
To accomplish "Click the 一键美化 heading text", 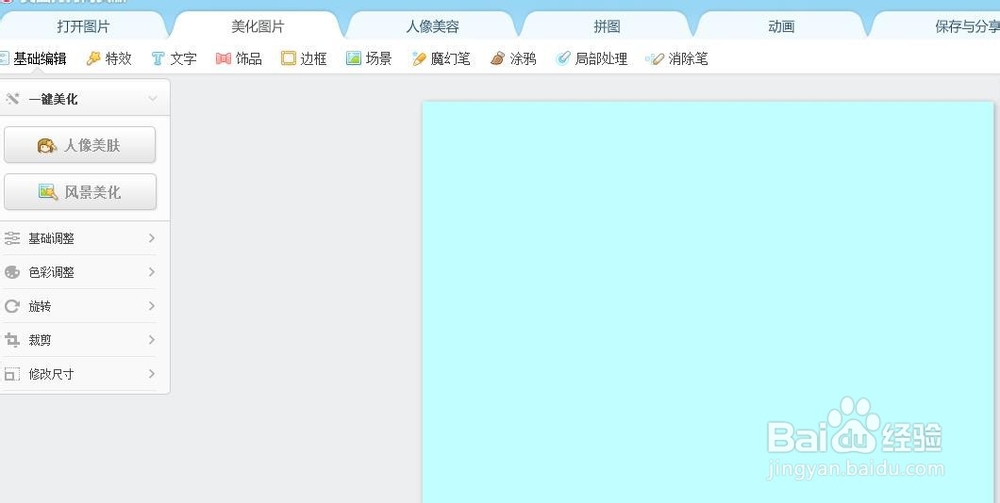I will coord(53,99).
